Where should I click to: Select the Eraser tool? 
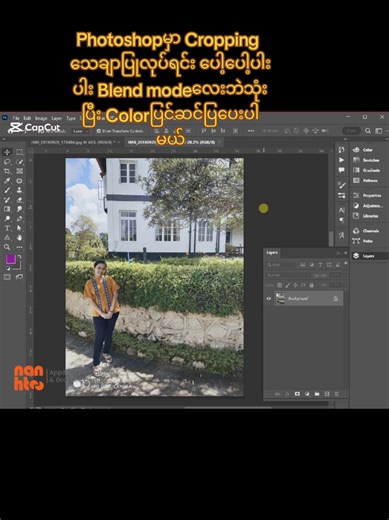pos(19,200)
